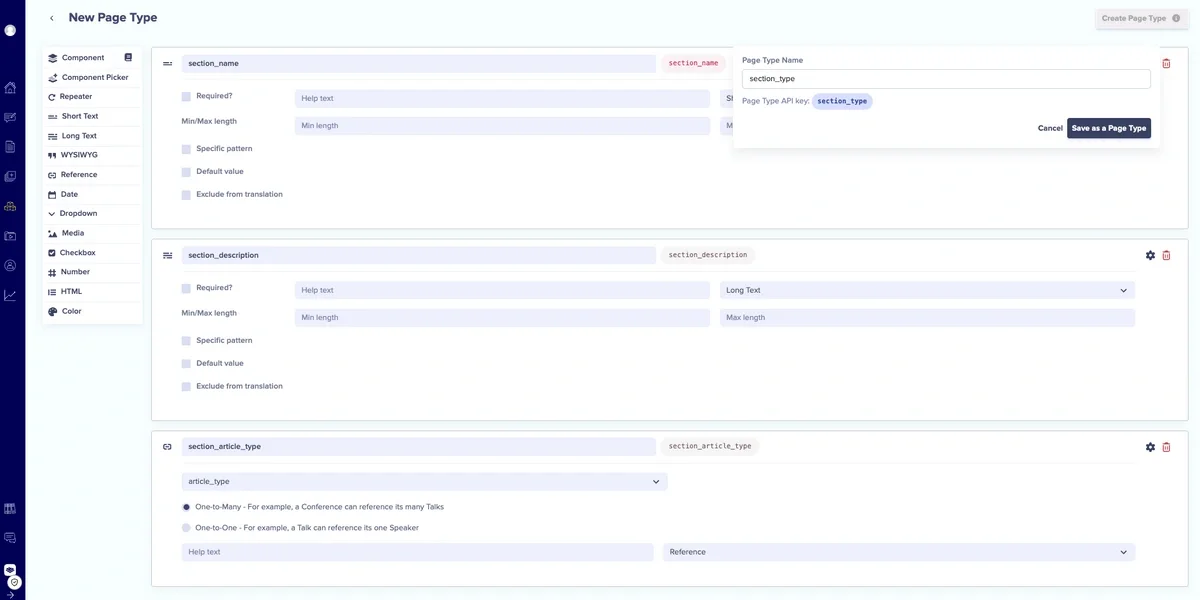Delete the section_description field with trash icon

(1166, 255)
